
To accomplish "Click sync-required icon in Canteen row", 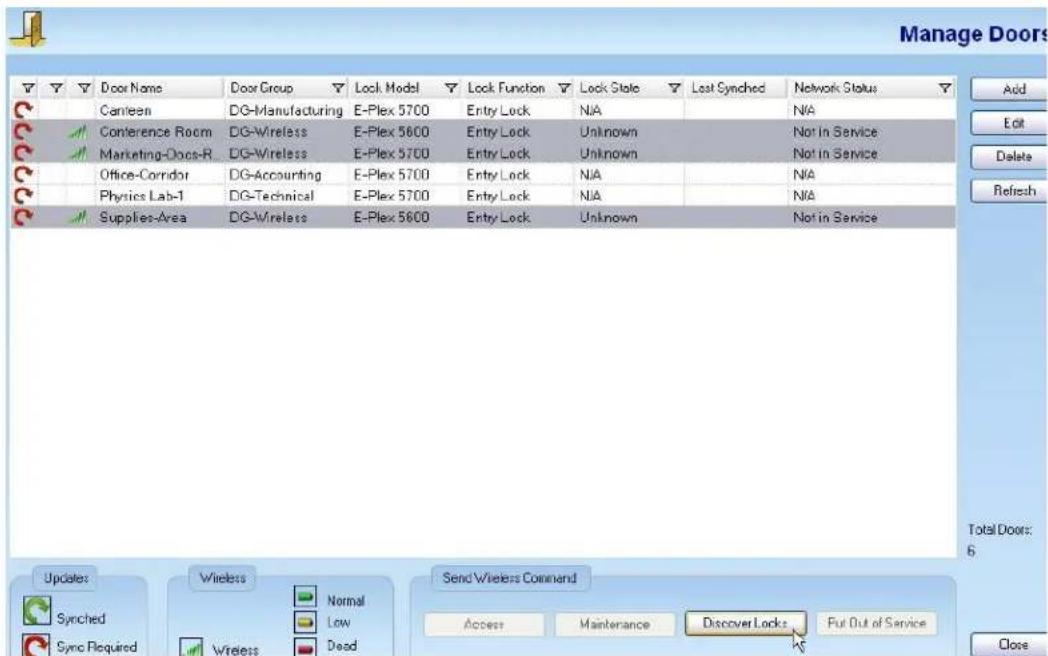I will pos(23,110).
